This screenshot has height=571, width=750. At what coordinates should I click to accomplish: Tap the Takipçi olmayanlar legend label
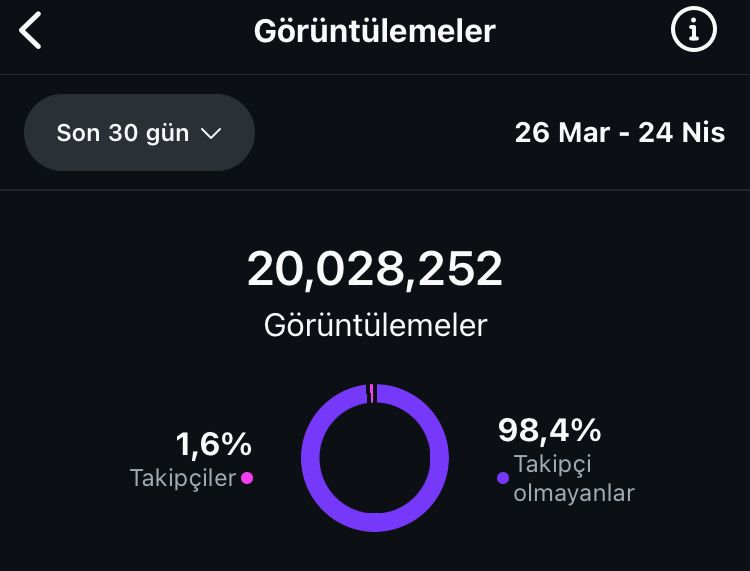click(x=574, y=478)
